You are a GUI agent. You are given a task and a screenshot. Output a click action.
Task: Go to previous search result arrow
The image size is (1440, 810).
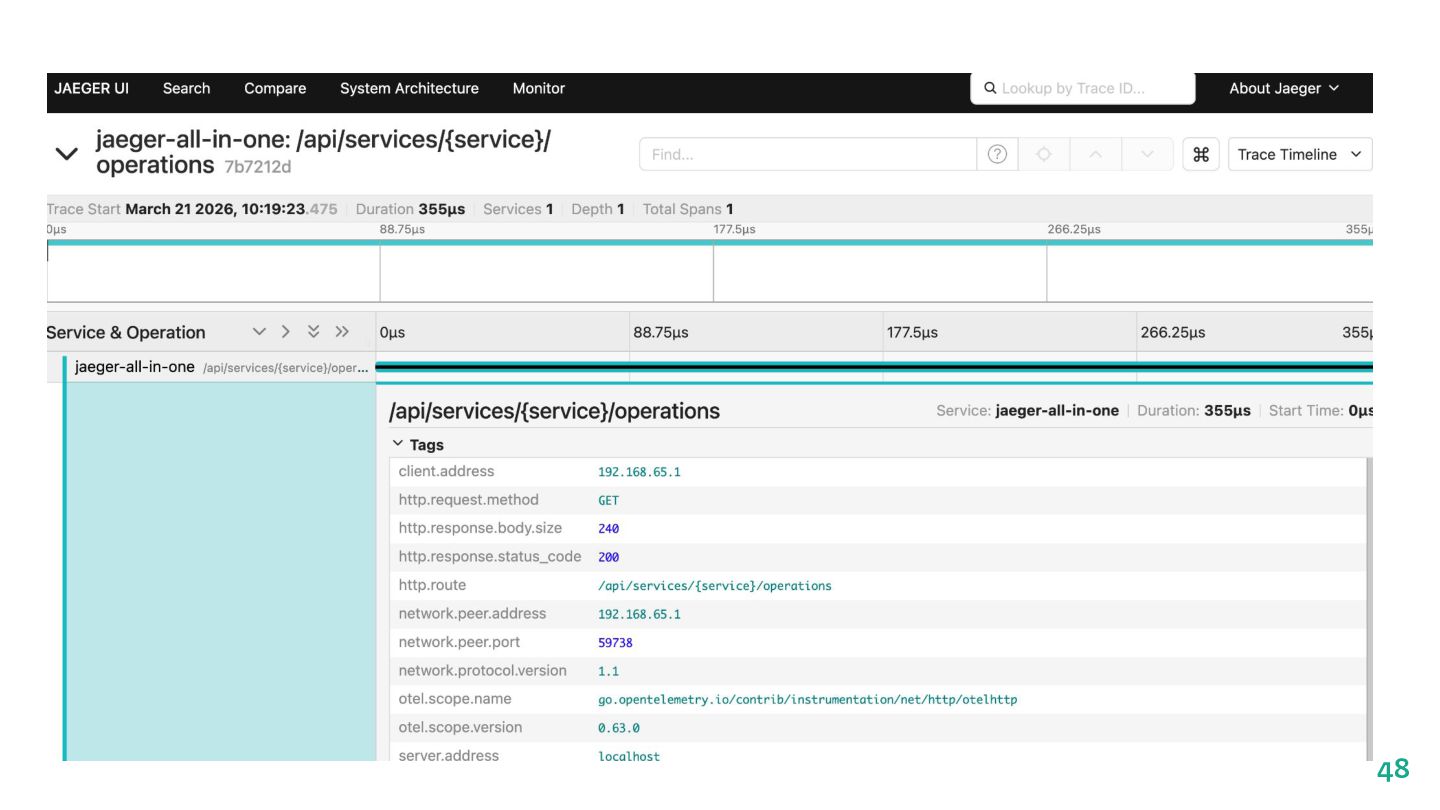(x=1096, y=154)
